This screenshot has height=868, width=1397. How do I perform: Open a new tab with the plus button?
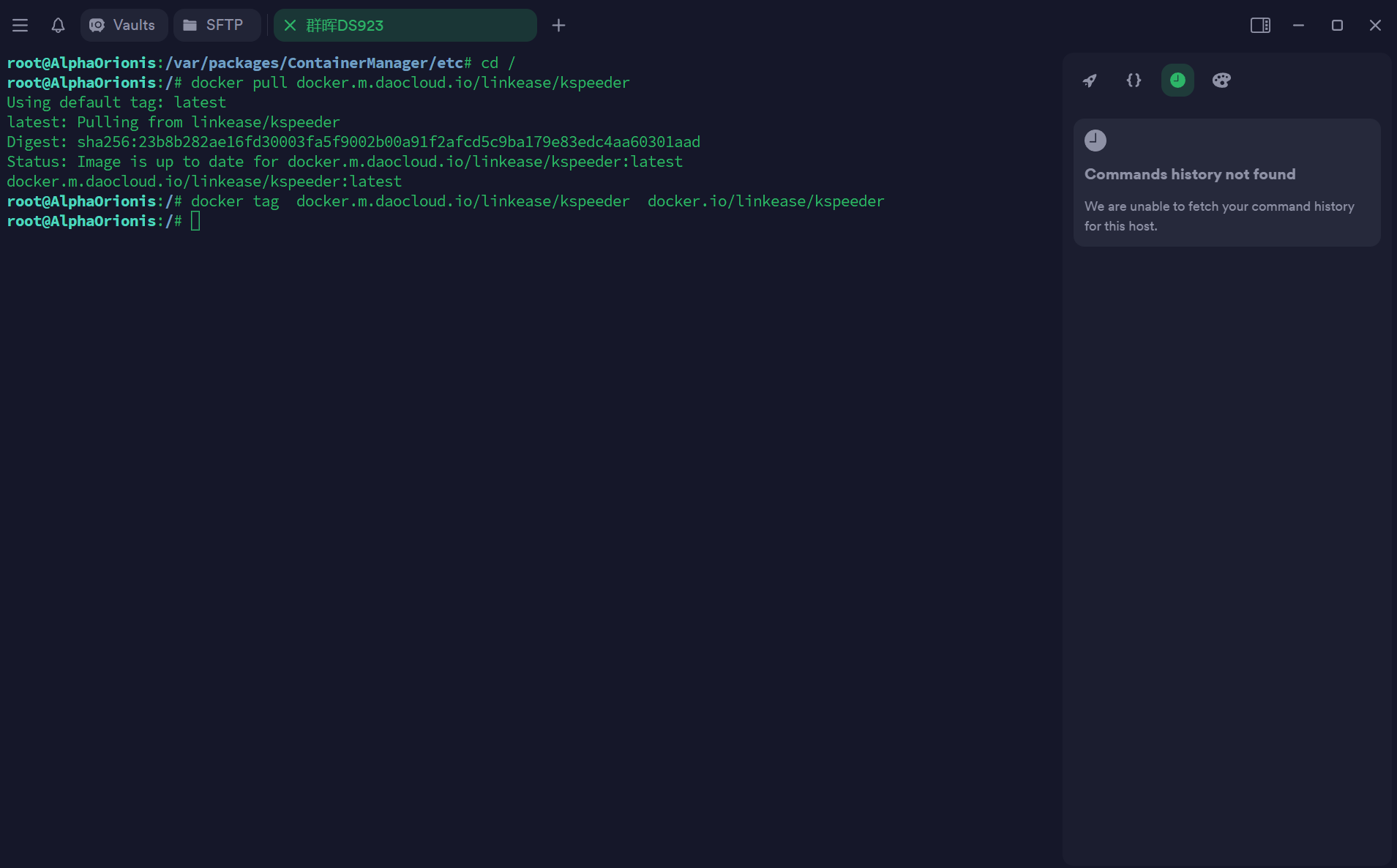[558, 25]
